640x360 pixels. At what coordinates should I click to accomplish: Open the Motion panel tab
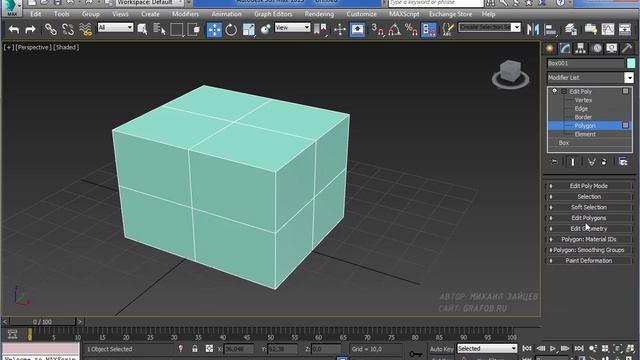pyautogui.click(x=597, y=49)
